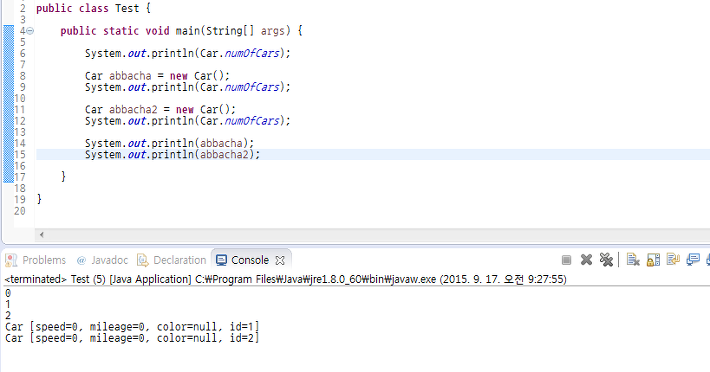
Task: Click 'Car abbacha = new Car();' line
Action: coord(157,76)
